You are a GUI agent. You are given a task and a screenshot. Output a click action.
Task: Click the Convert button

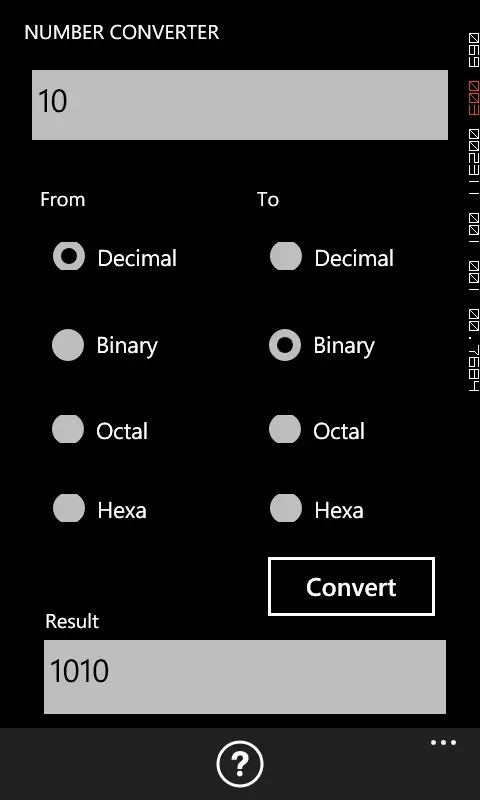pyautogui.click(x=351, y=587)
